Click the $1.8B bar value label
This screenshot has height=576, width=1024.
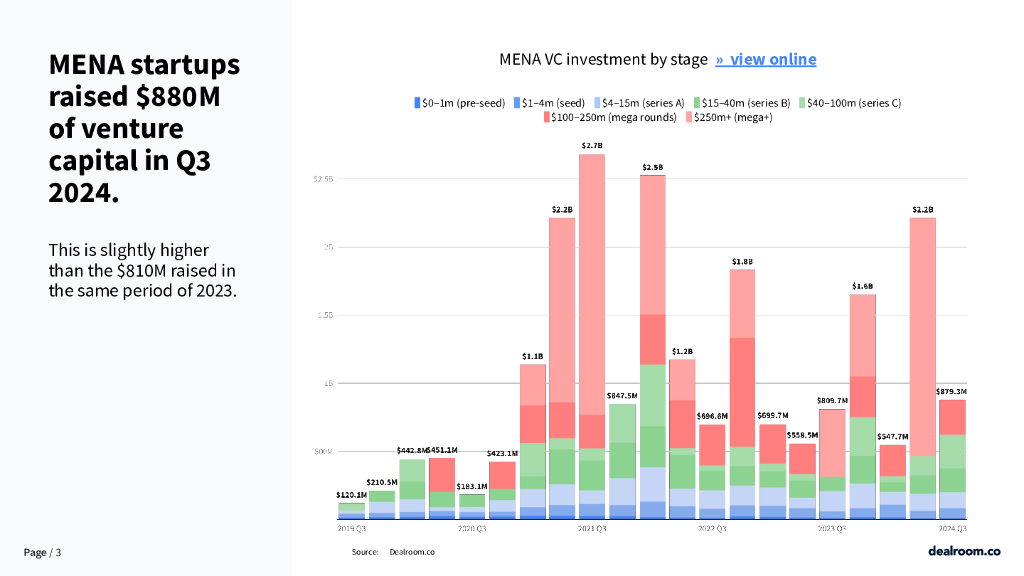[742, 261]
